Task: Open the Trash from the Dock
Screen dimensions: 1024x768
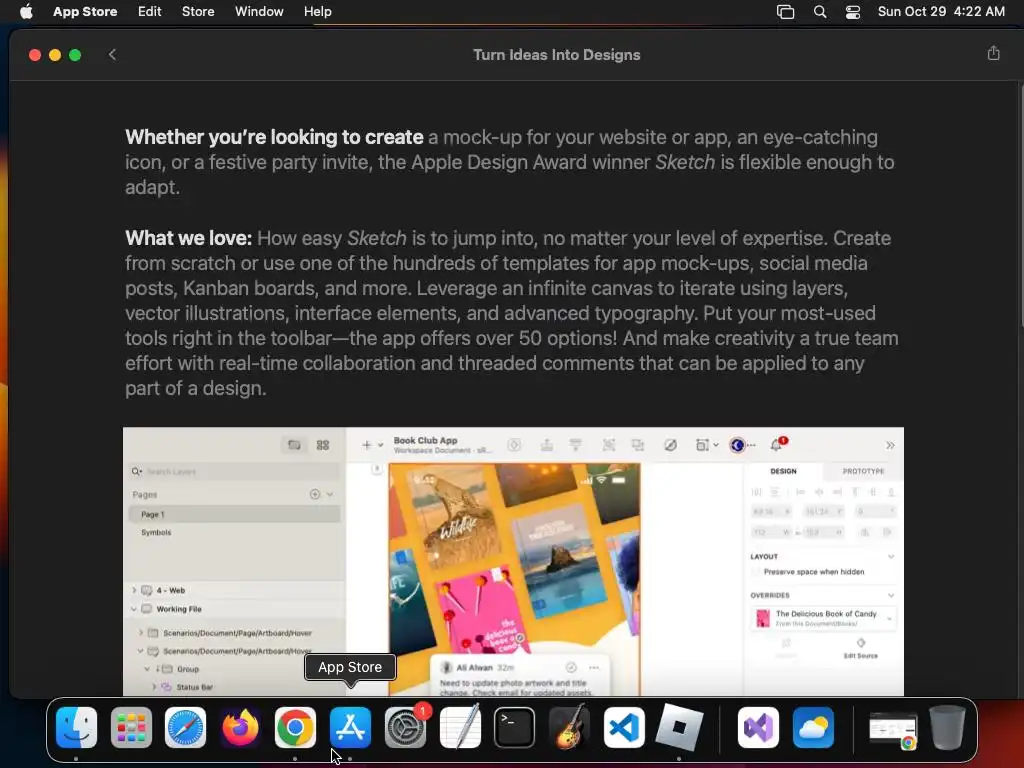Action: click(x=948, y=727)
